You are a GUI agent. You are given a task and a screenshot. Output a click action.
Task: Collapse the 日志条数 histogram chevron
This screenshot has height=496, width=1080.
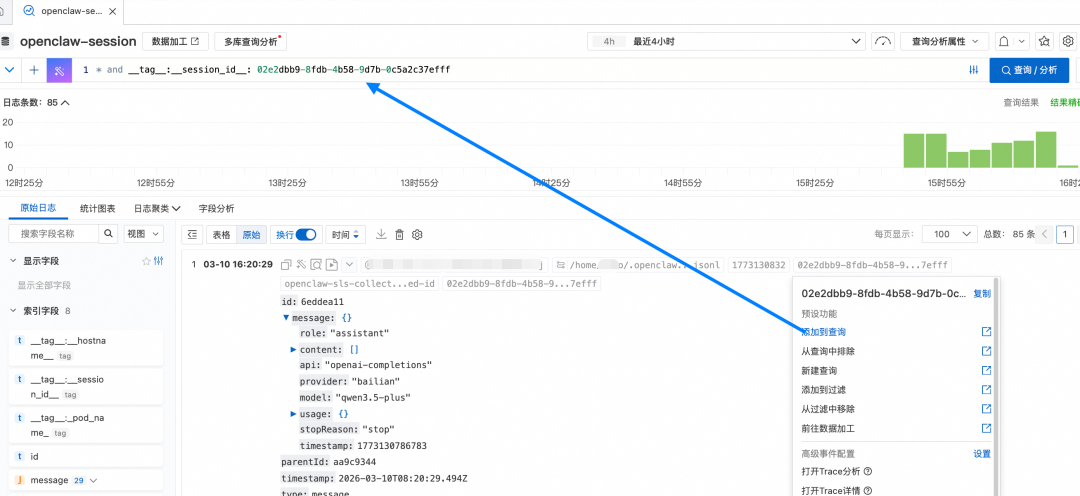click(66, 103)
